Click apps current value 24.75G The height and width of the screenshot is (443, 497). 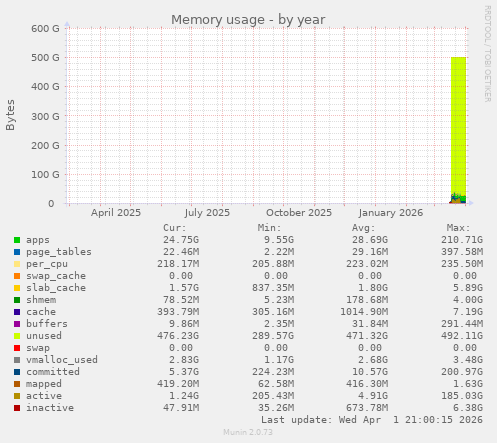pyautogui.click(x=181, y=240)
